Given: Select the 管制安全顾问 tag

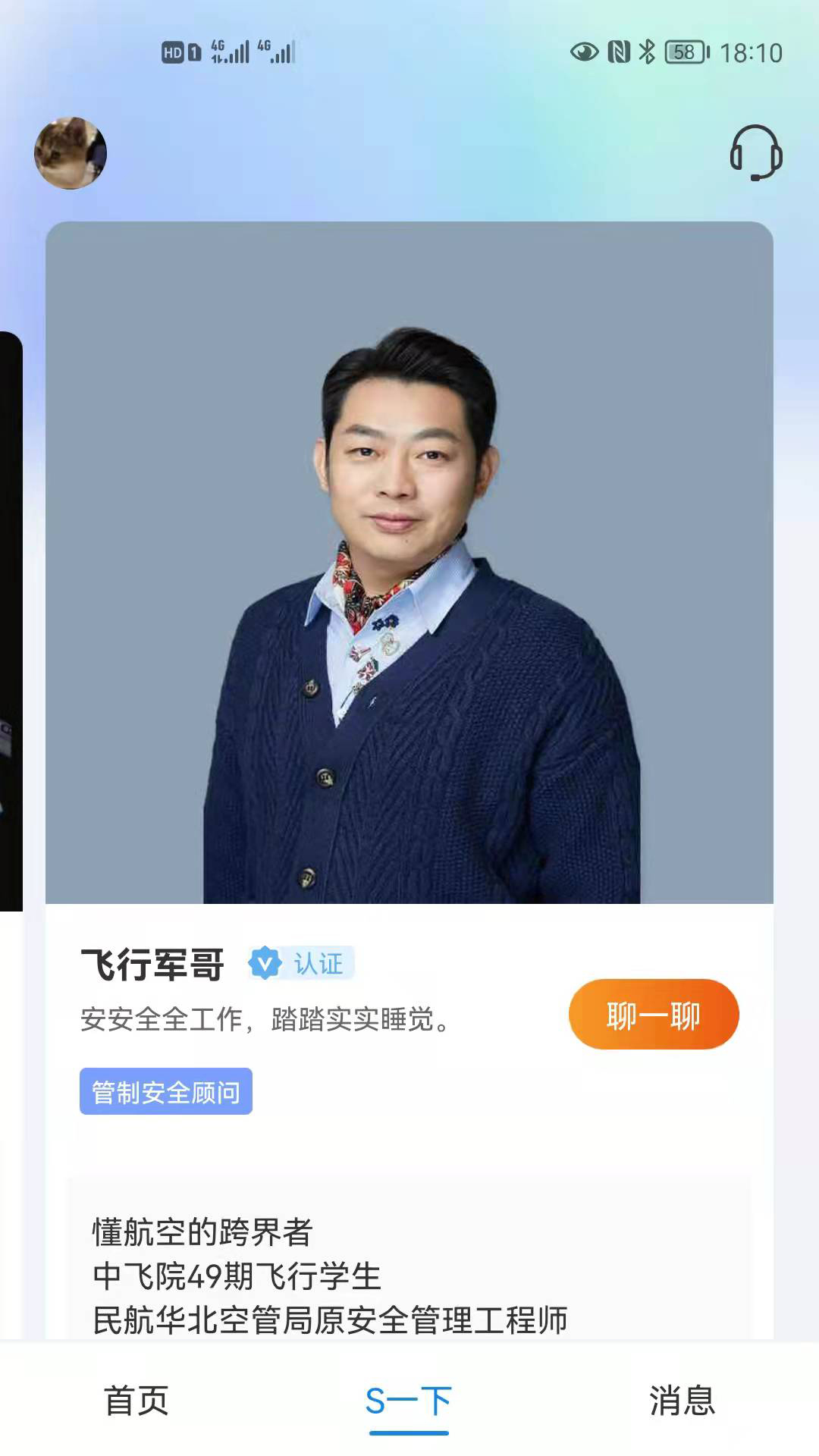Looking at the screenshot, I should click(x=166, y=1091).
